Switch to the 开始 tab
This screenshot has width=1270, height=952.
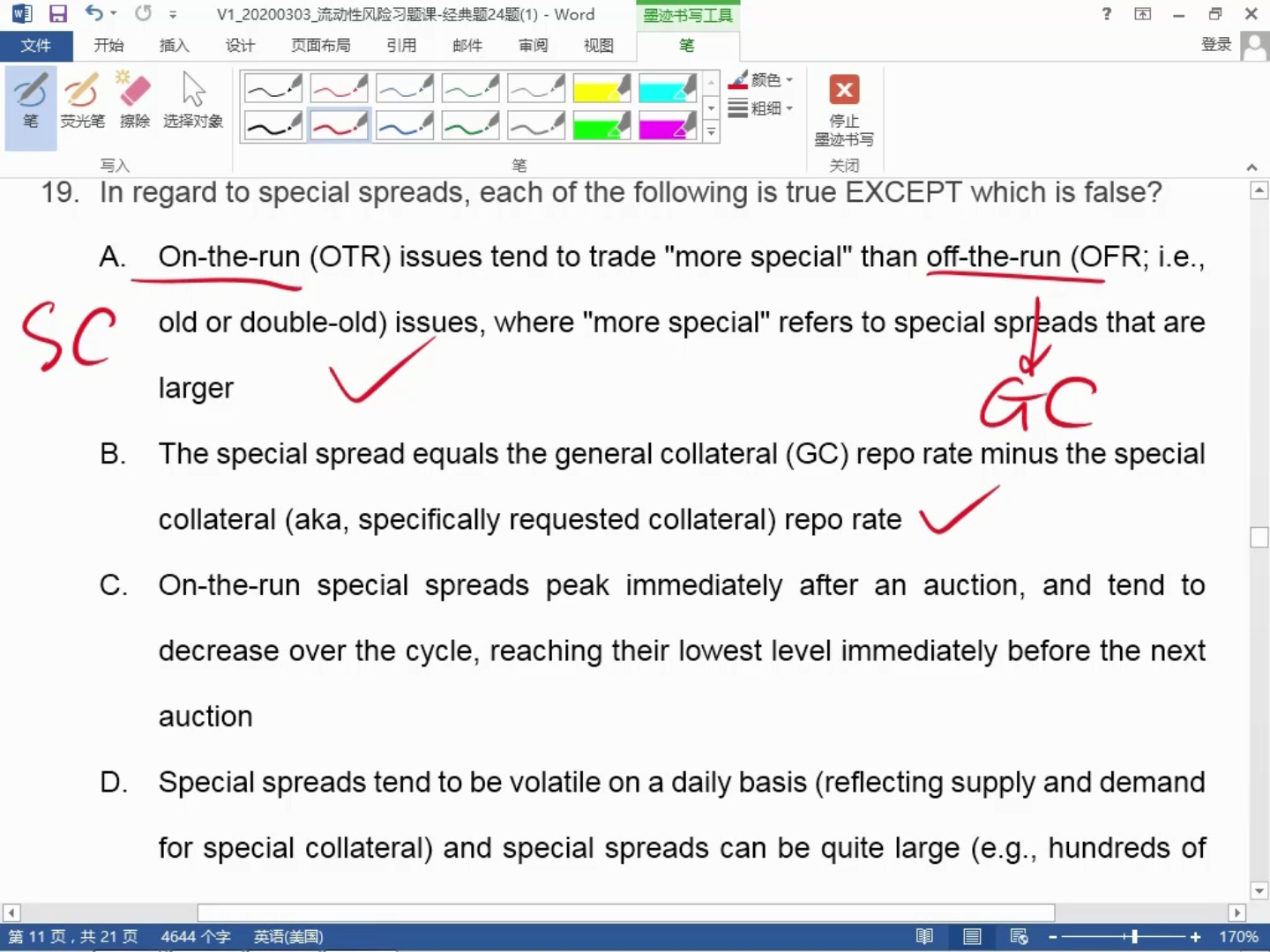click(108, 46)
